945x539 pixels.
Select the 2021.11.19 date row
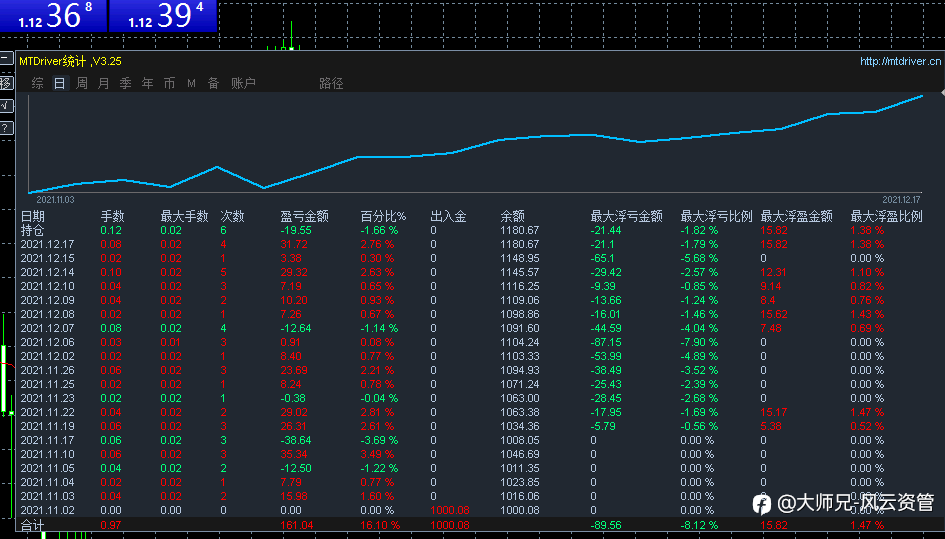(x=48, y=426)
